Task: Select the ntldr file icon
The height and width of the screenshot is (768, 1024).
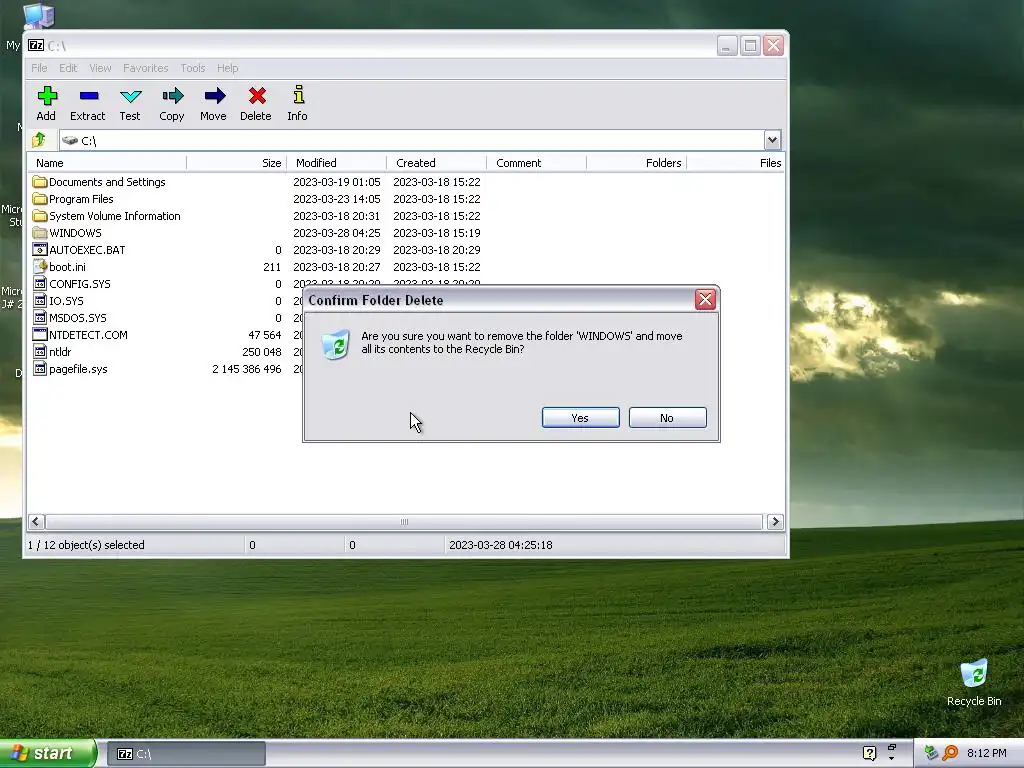Action: (x=40, y=351)
